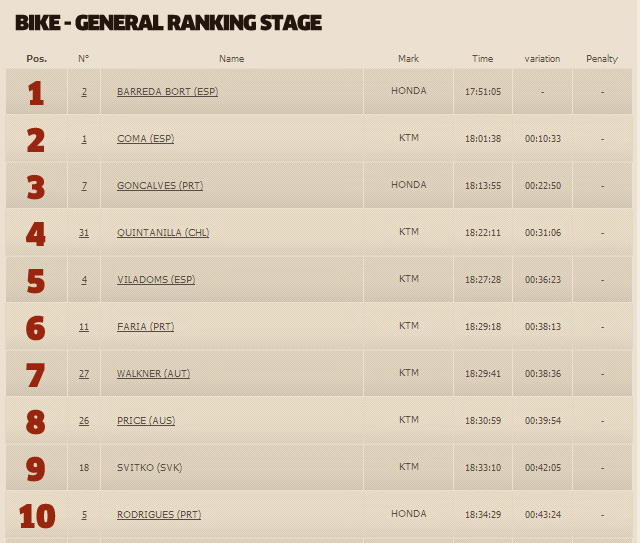640x543 pixels.
Task: Select bike number 26 link
Action: point(84,421)
